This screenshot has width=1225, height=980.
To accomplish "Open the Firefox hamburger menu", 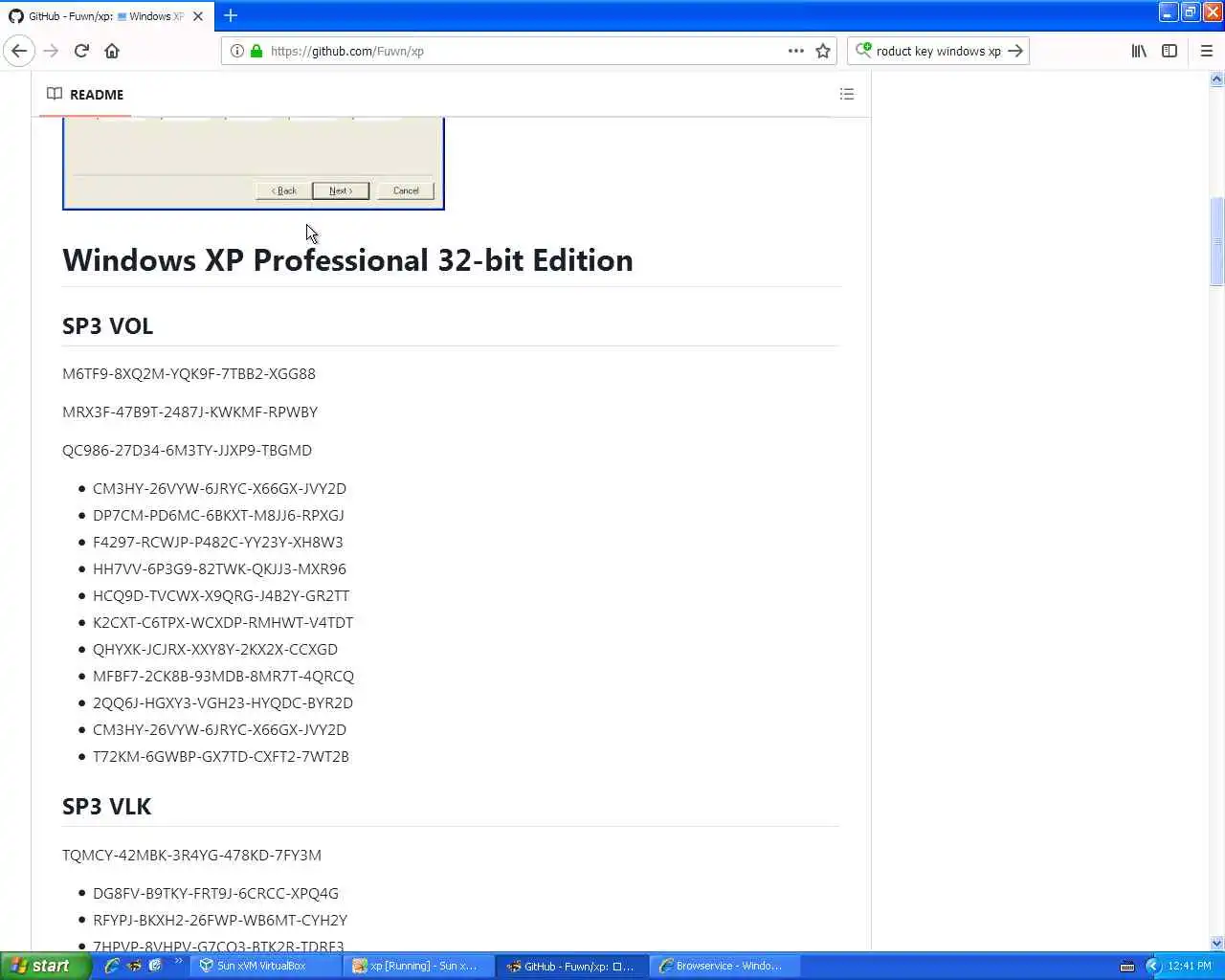I will [x=1206, y=51].
